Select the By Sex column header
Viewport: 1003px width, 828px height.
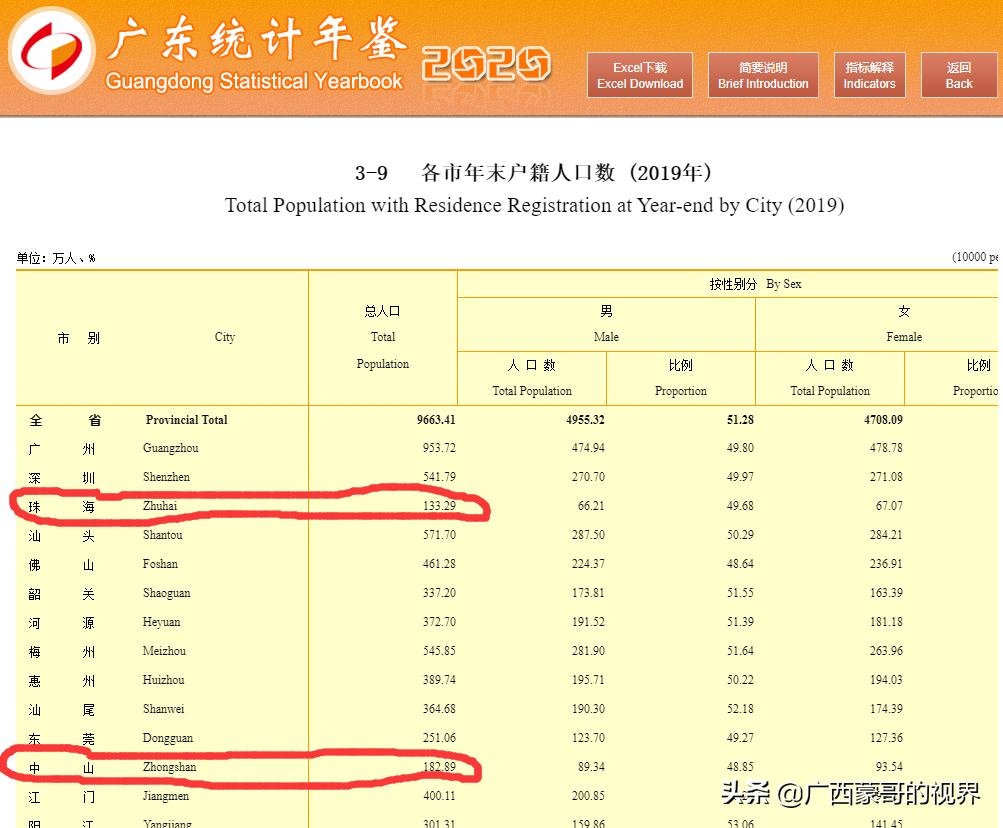(755, 283)
